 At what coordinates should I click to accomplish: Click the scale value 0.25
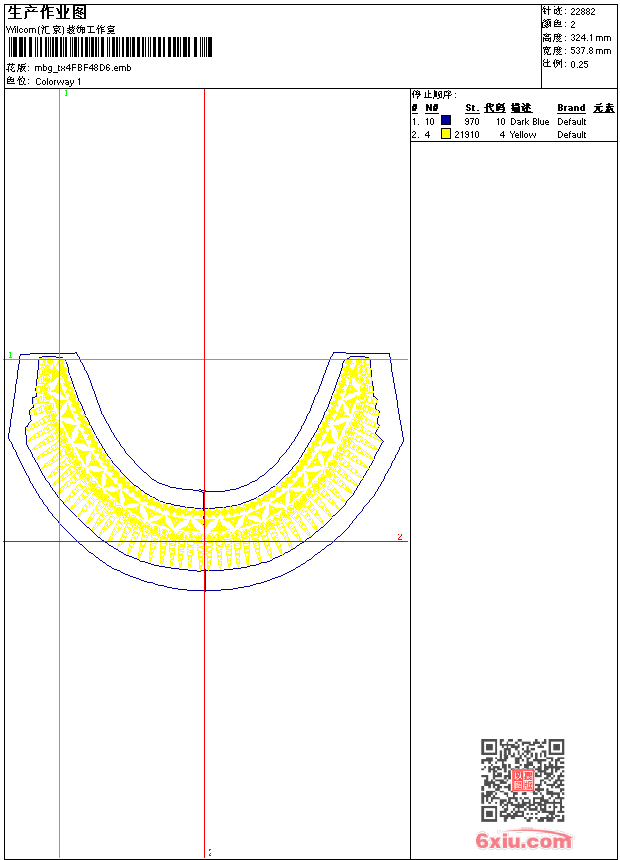click(x=579, y=64)
